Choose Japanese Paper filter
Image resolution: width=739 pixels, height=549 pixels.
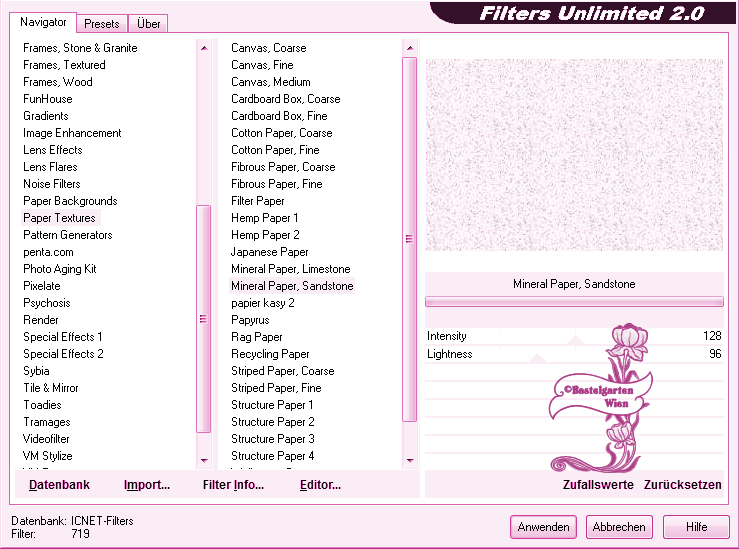[270, 252]
